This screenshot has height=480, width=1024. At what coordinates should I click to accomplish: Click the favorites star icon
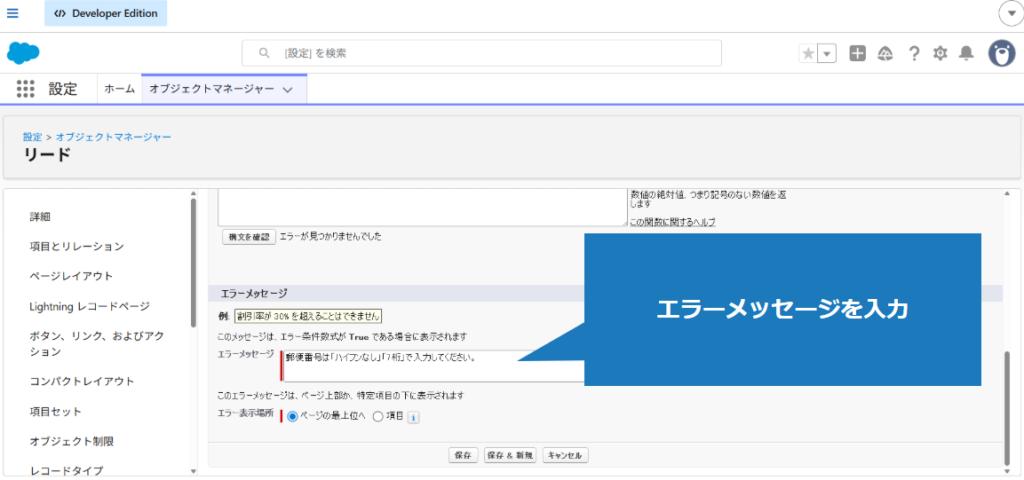(x=808, y=54)
